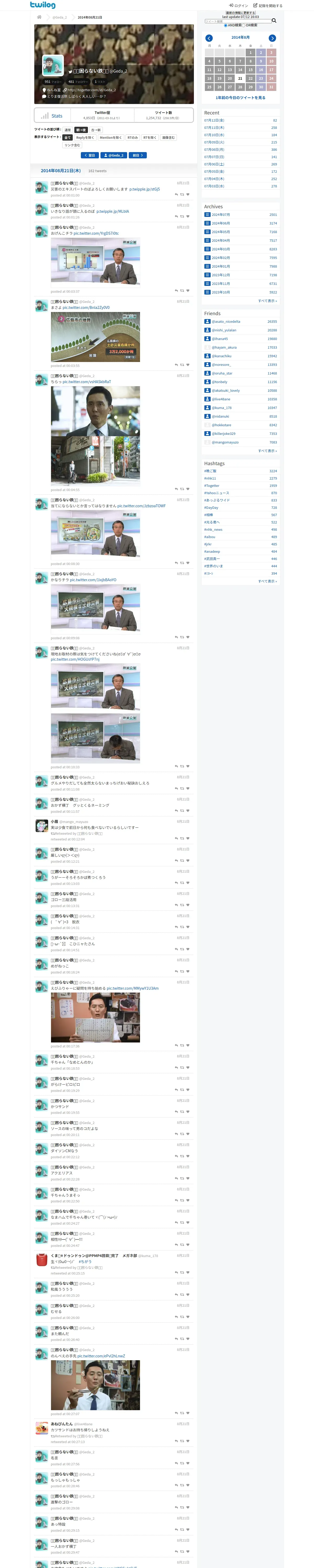Toggle 古→新 sort order
Viewport: 314px width, 1568px height.
(x=96, y=130)
